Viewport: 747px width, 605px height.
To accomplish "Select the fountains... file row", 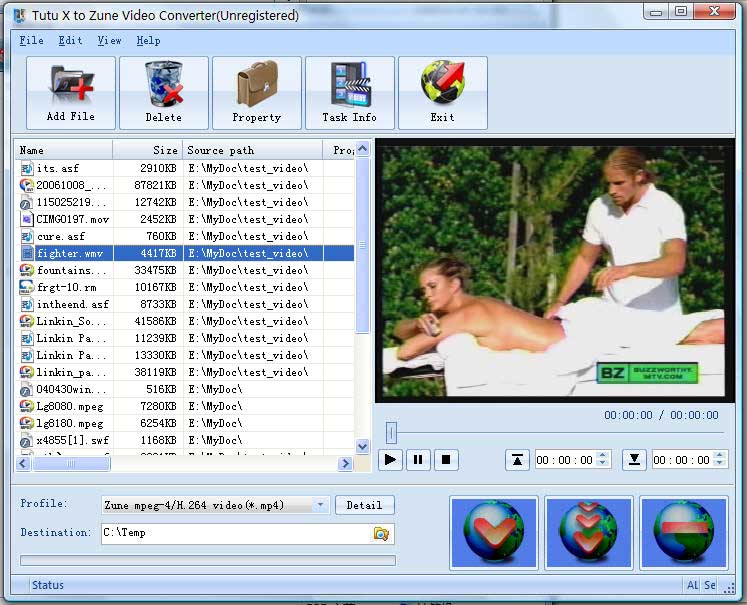I will coord(185,270).
